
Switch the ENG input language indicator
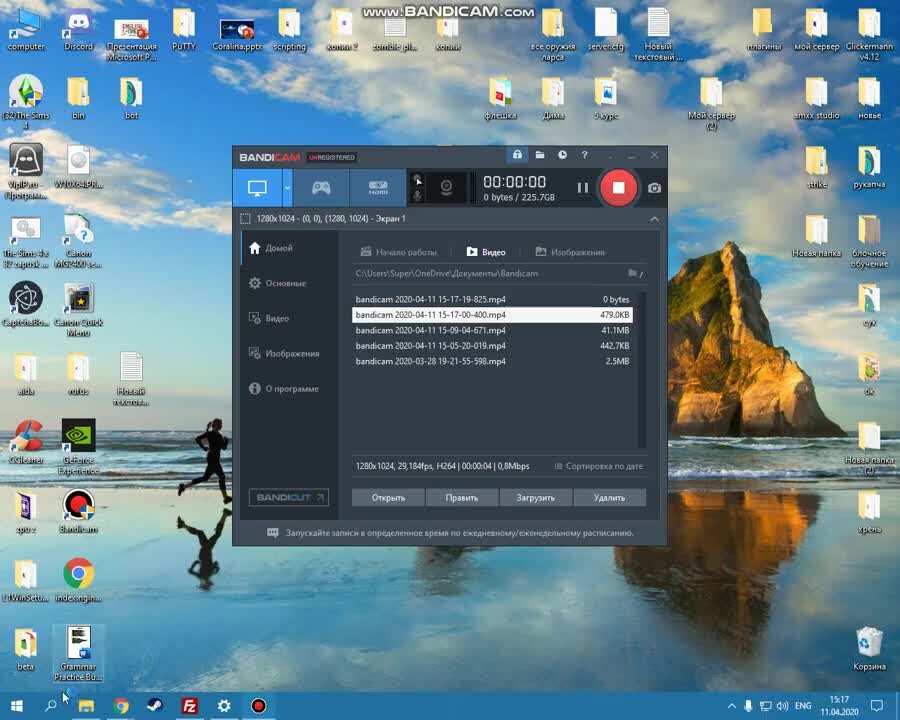click(803, 706)
